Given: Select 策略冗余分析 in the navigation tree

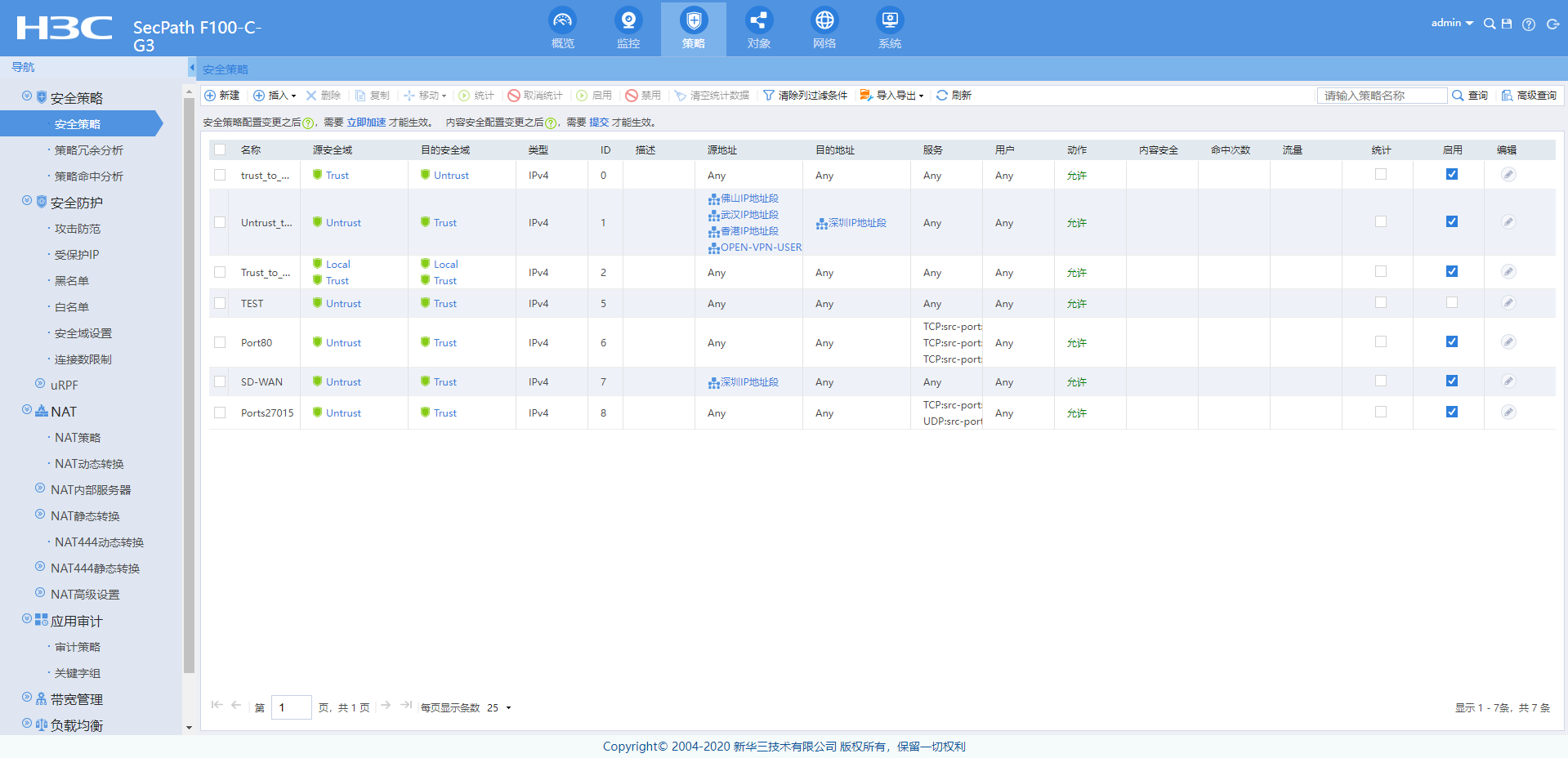Looking at the screenshot, I should point(88,150).
